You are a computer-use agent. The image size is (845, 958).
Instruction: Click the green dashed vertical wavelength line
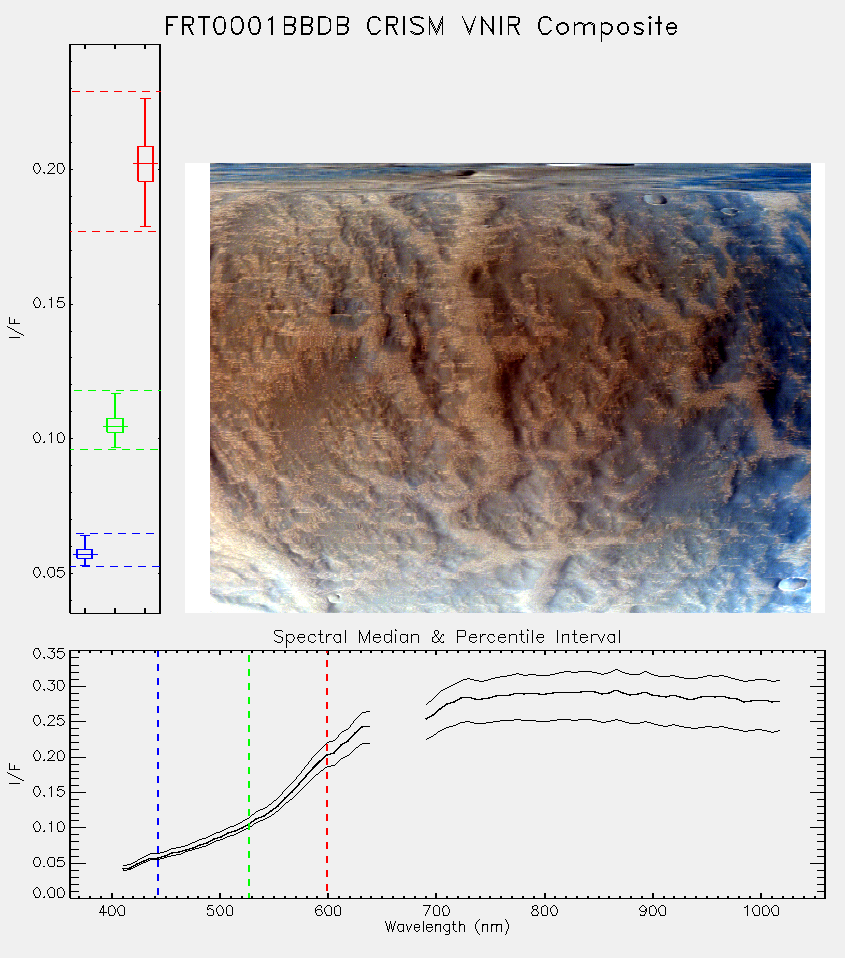pos(249,774)
